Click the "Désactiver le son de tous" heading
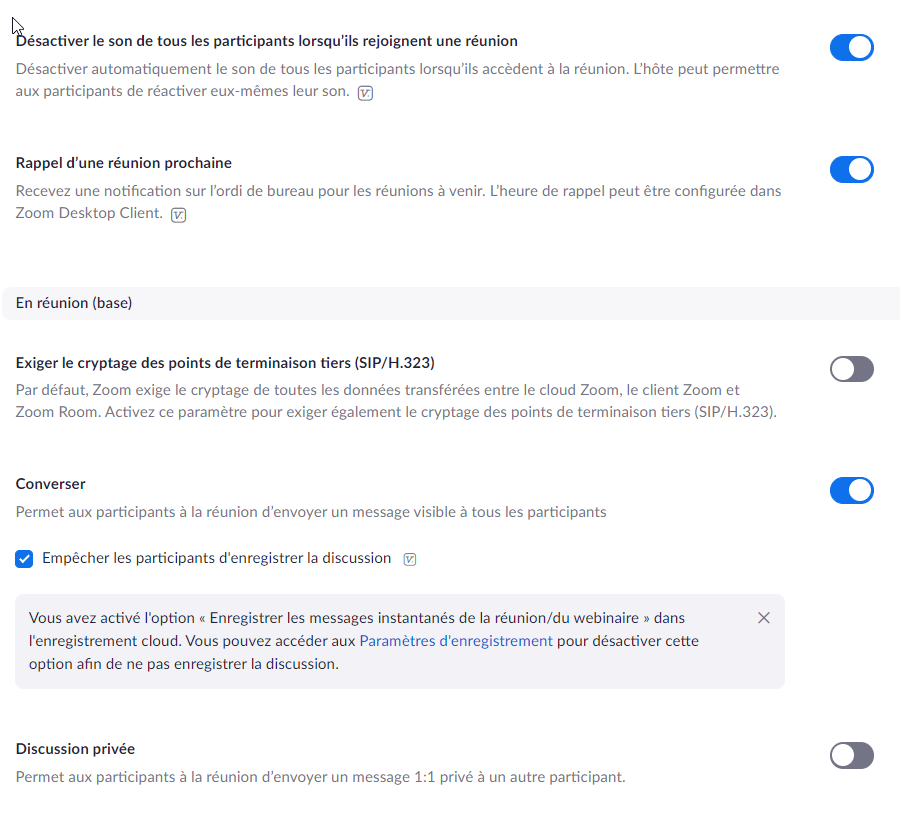Image resolution: width=900 pixels, height=820 pixels. [266, 41]
